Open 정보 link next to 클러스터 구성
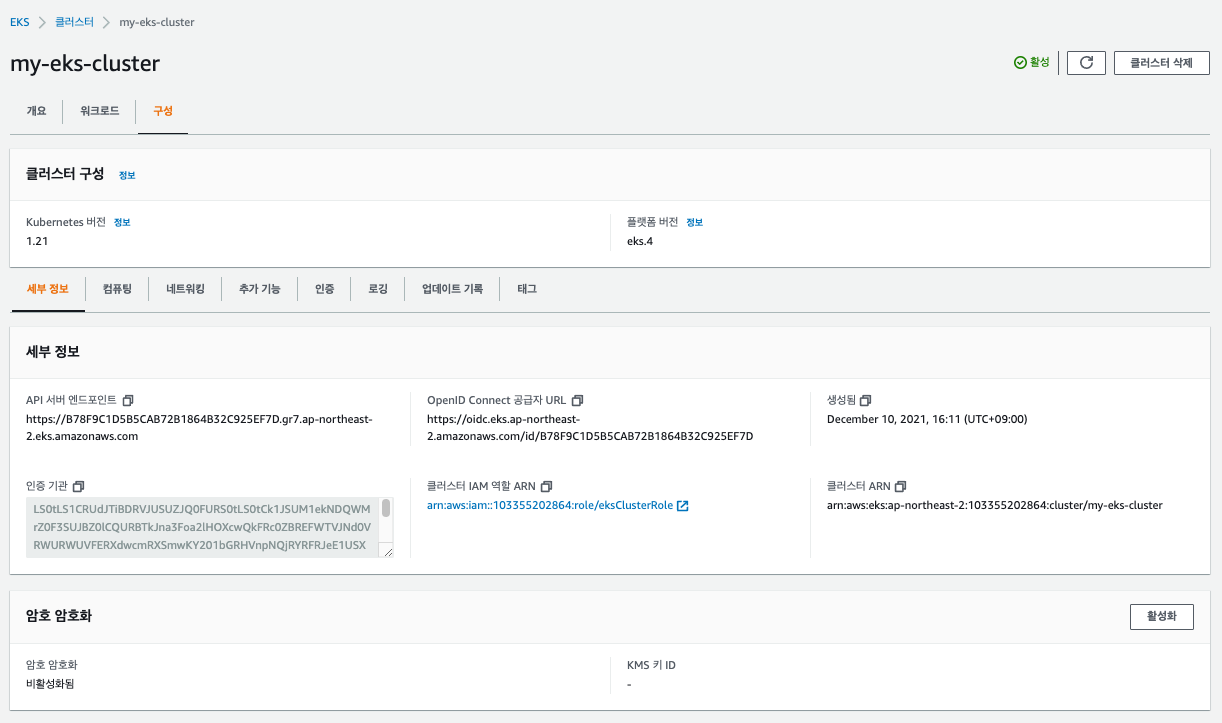This screenshot has height=723, width=1222. (x=127, y=175)
